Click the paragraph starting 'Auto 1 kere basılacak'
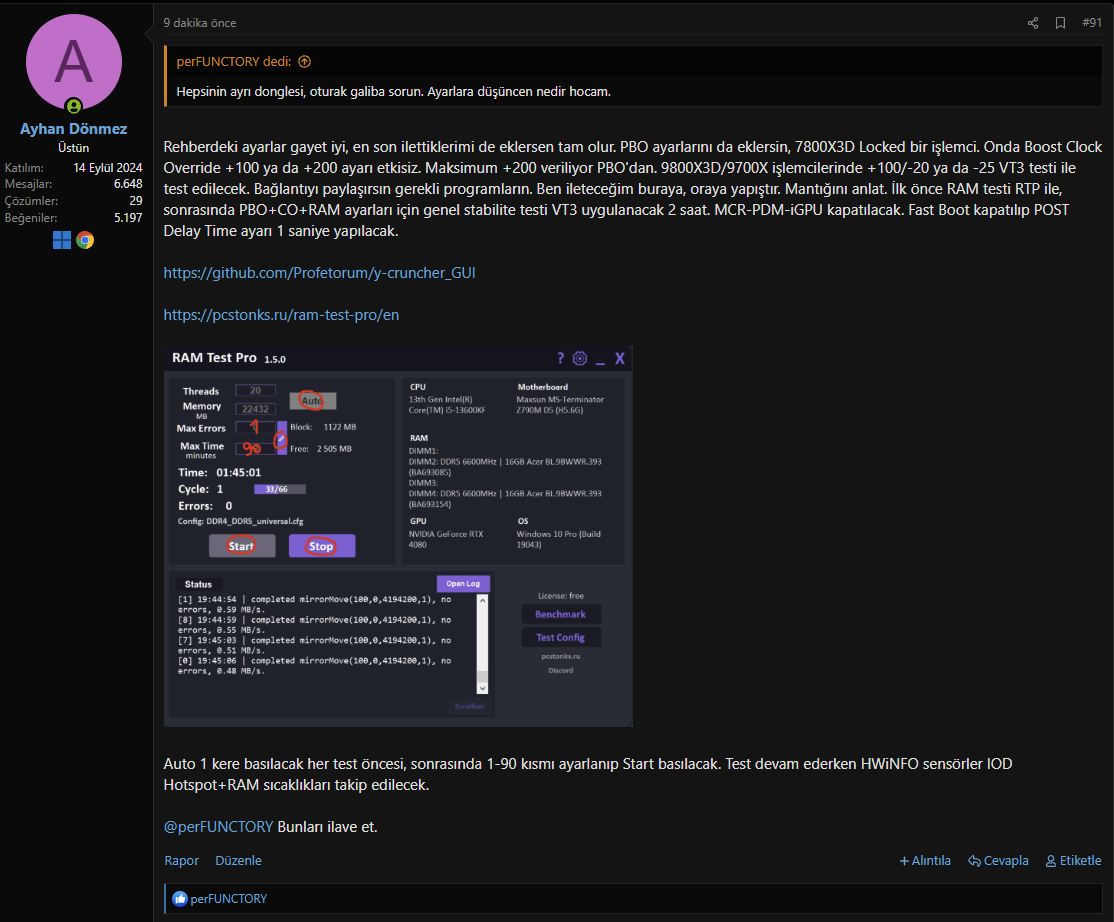The height and width of the screenshot is (922, 1114). [588, 774]
